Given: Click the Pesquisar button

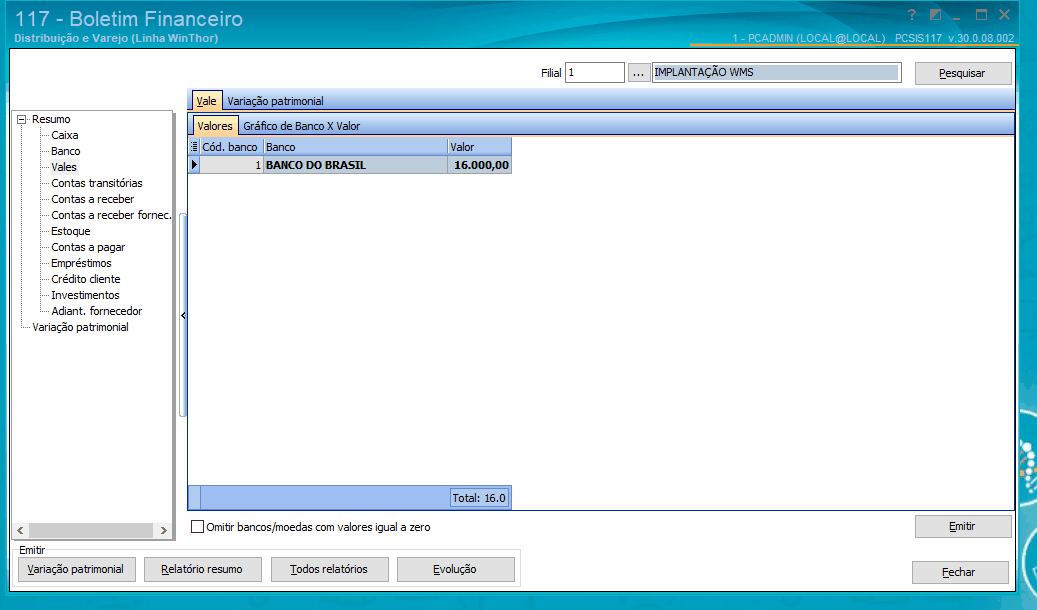Looking at the screenshot, I should 963,73.
